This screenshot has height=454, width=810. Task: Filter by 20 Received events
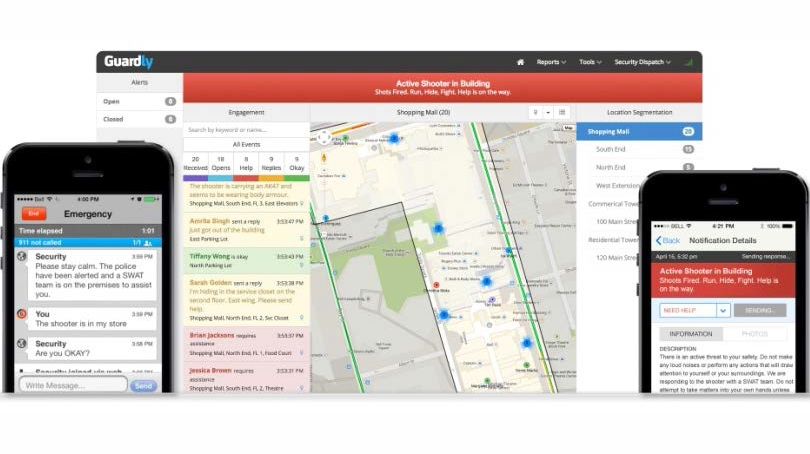point(196,163)
